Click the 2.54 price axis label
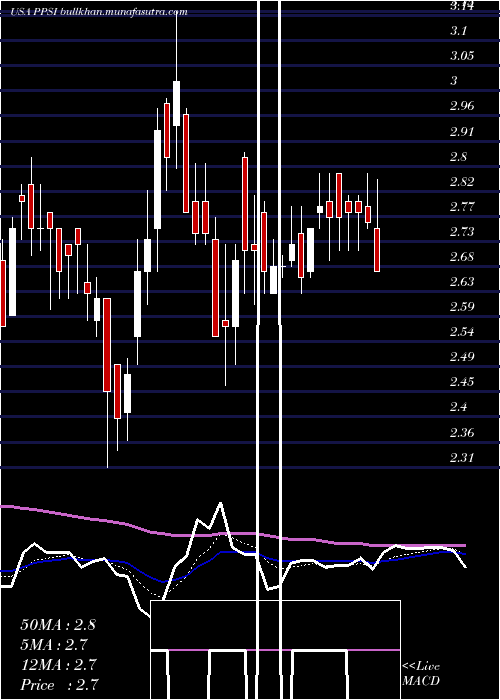The width and height of the screenshot is (500, 700). [x=462, y=332]
